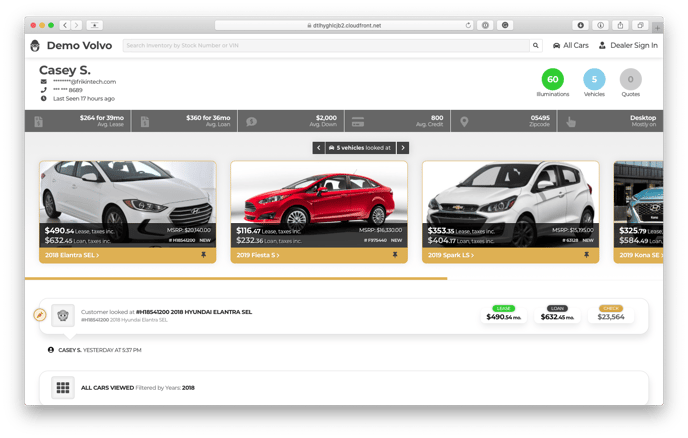
Task: Select the blue 5 Vehicles circle
Action: (594, 80)
